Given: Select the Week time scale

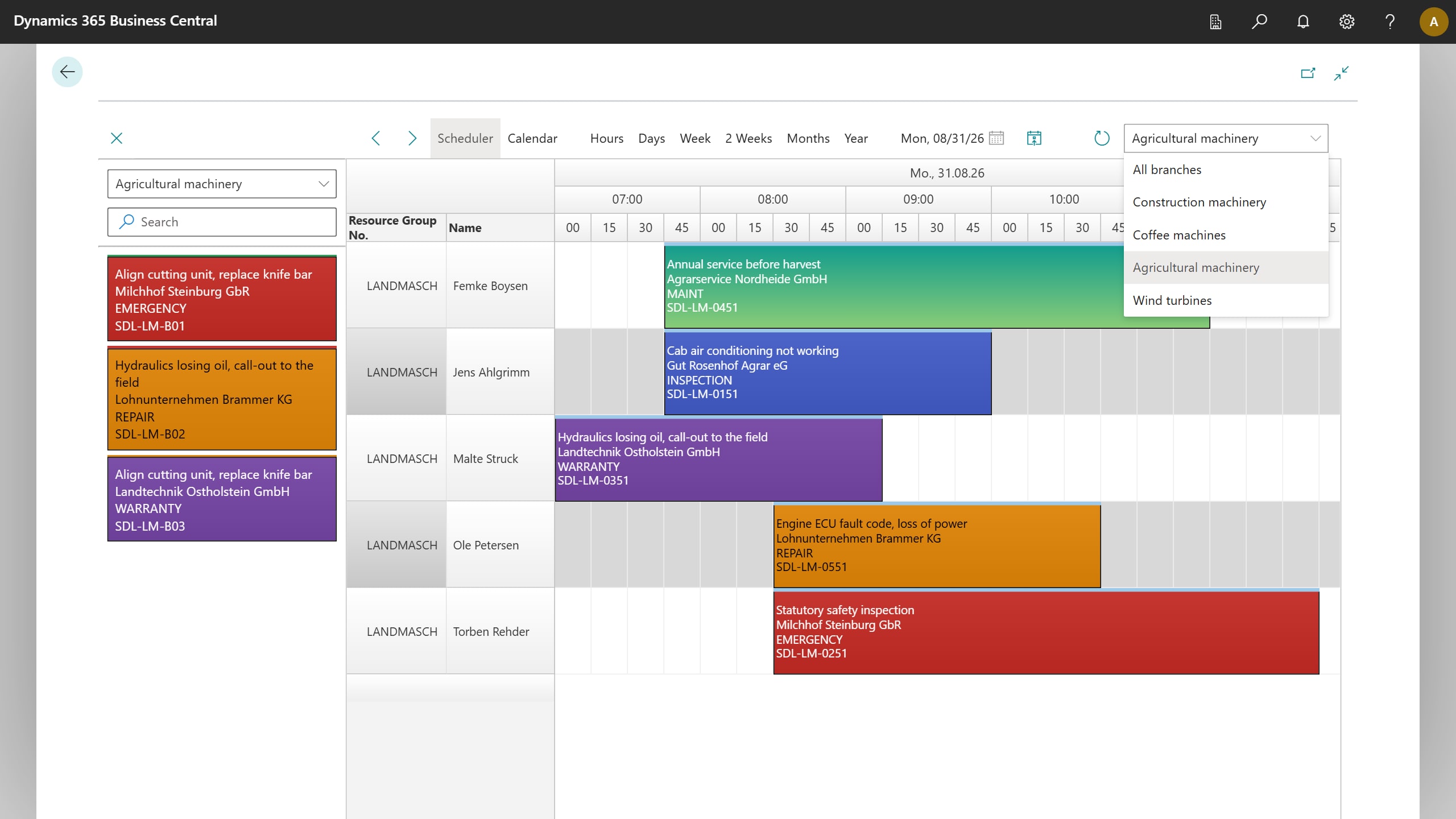Looking at the screenshot, I should click(x=695, y=138).
